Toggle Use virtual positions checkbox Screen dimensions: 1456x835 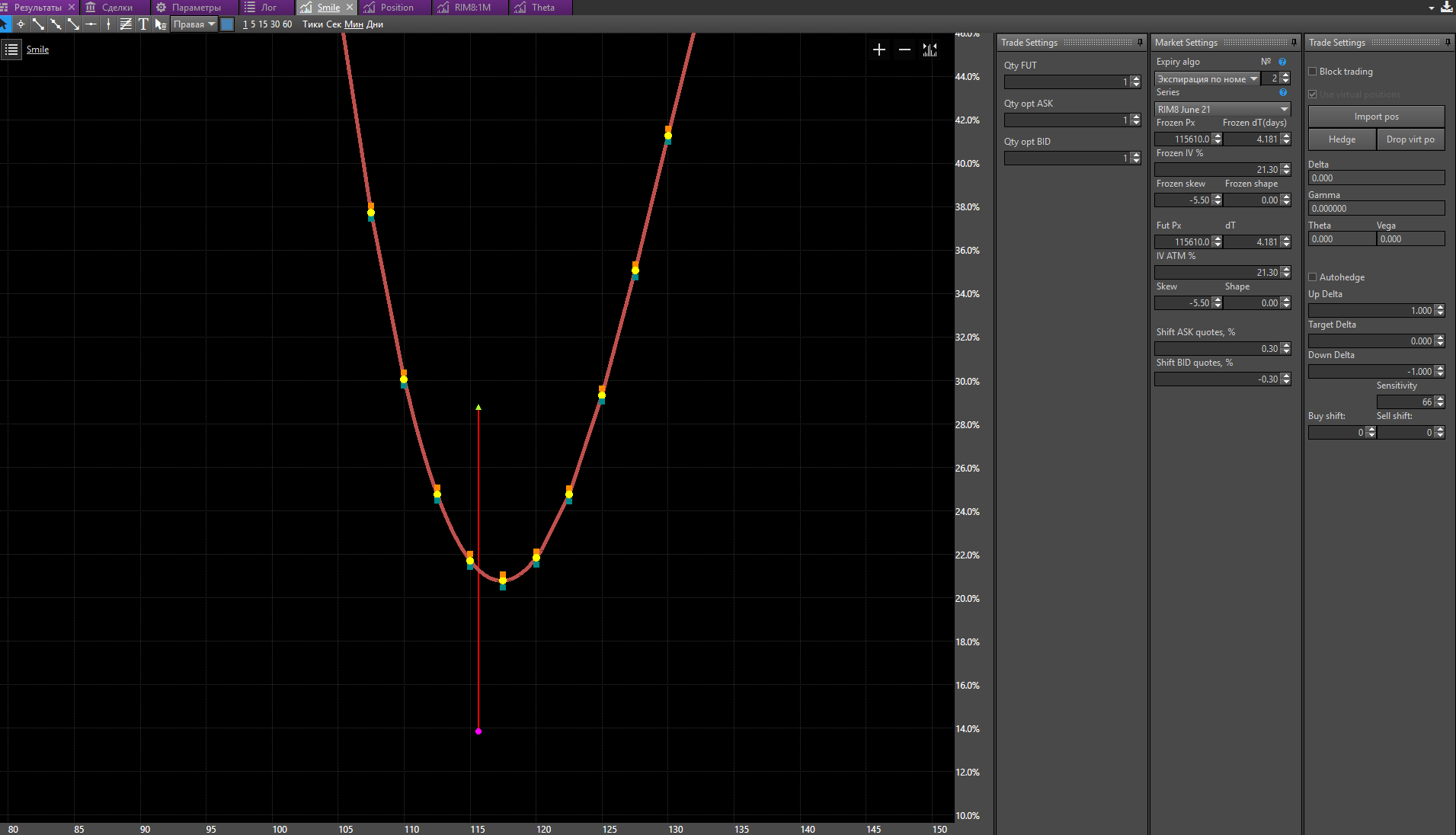tap(1313, 94)
